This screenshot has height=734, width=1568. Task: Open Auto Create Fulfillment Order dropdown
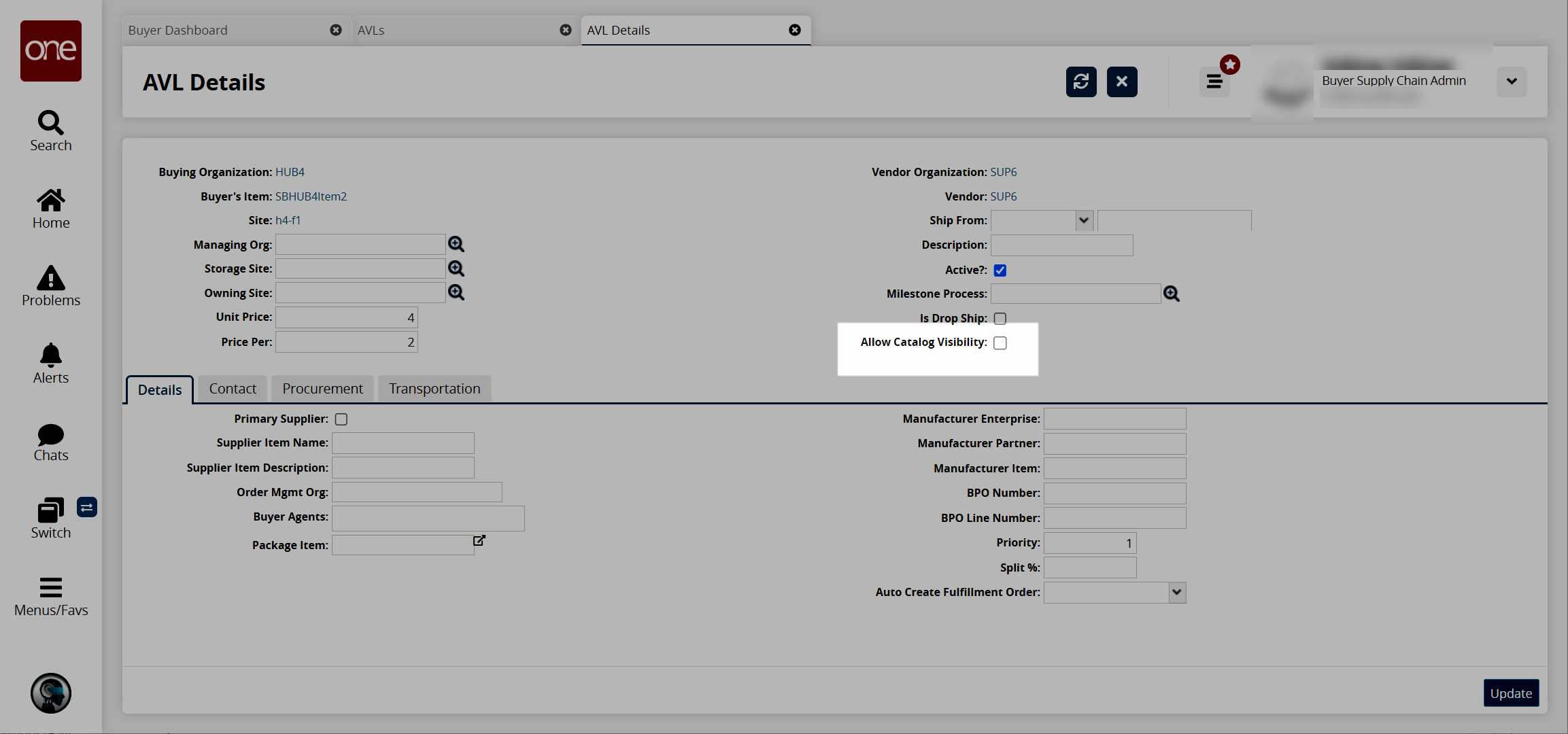click(1177, 592)
